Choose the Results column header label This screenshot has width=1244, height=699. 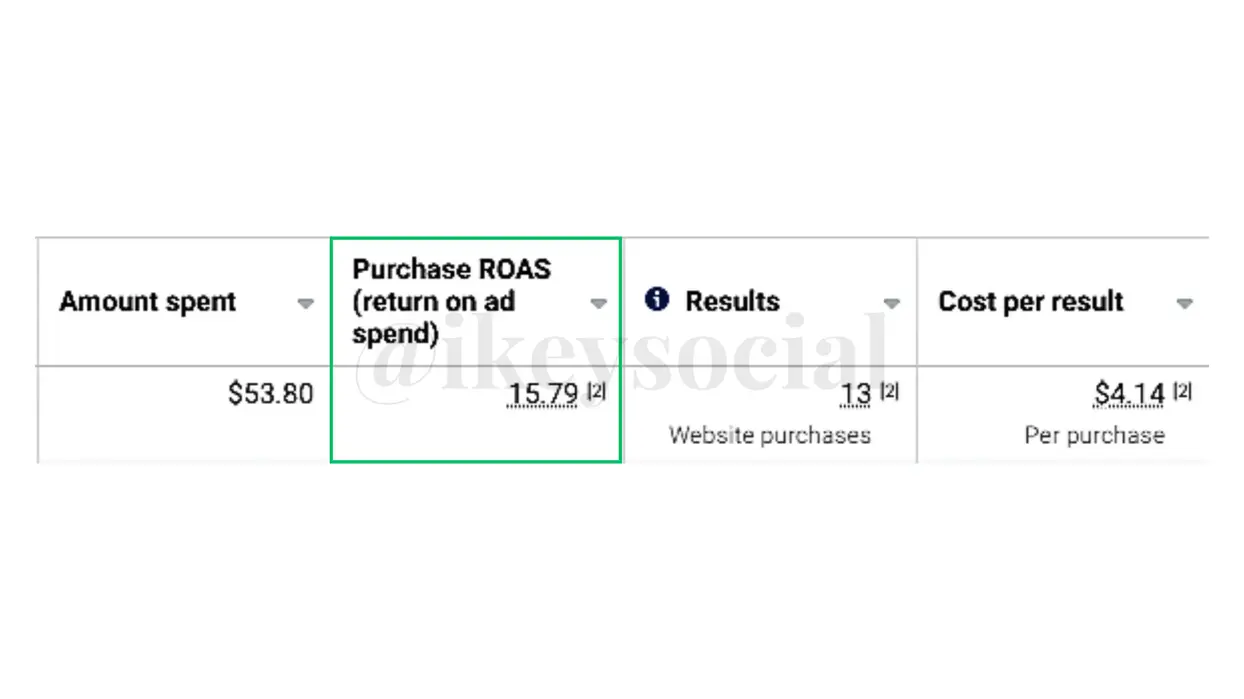tap(732, 301)
